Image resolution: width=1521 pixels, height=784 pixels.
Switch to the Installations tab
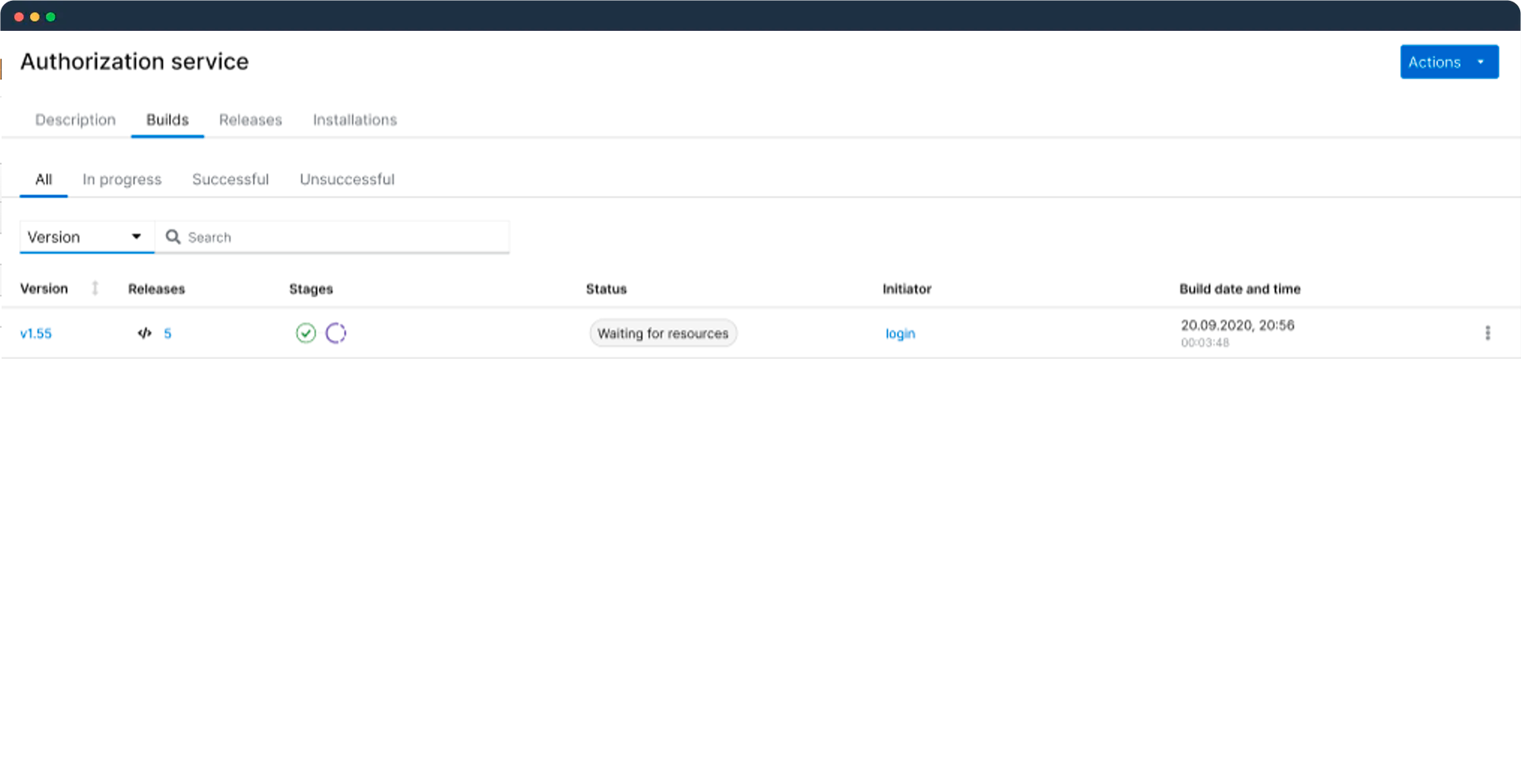pyautogui.click(x=354, y=119)
